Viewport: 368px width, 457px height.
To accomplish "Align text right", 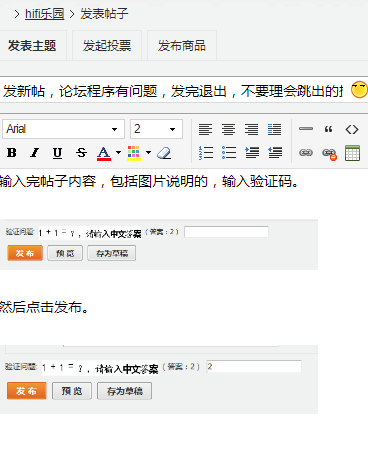I will point(251,129).
